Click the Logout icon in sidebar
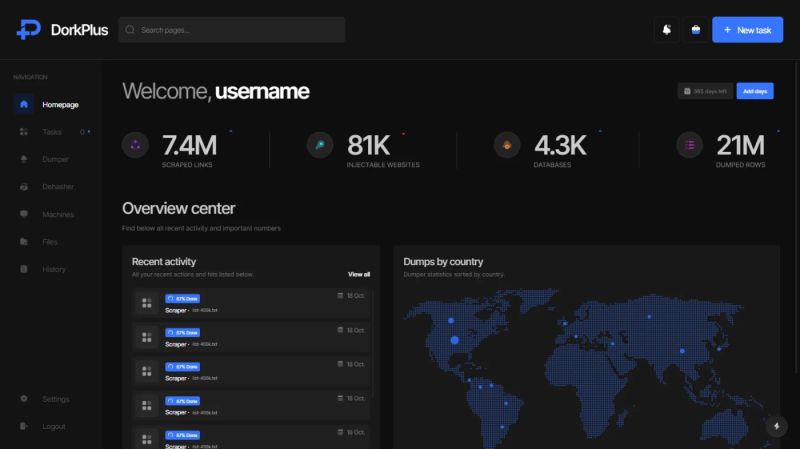Screen dimensions: 800x449 [23, 426]
